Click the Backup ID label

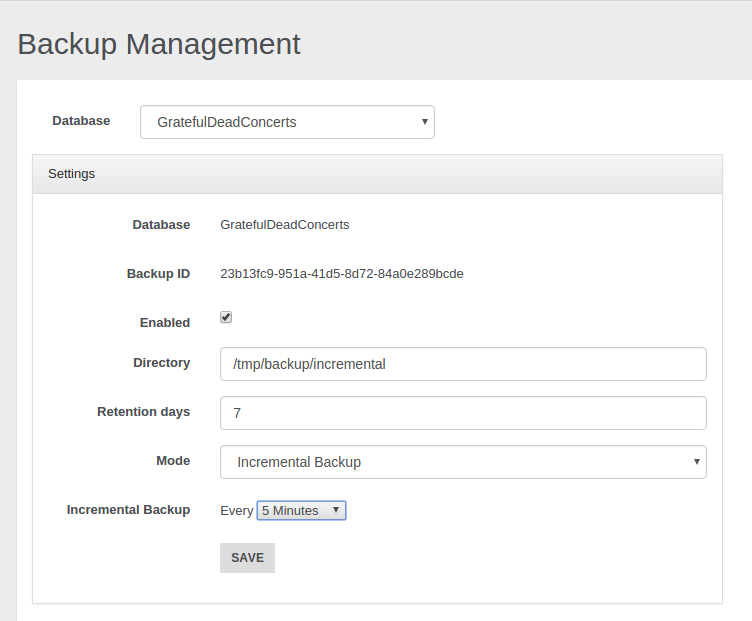pyautogui.click(x=158, y=274)
